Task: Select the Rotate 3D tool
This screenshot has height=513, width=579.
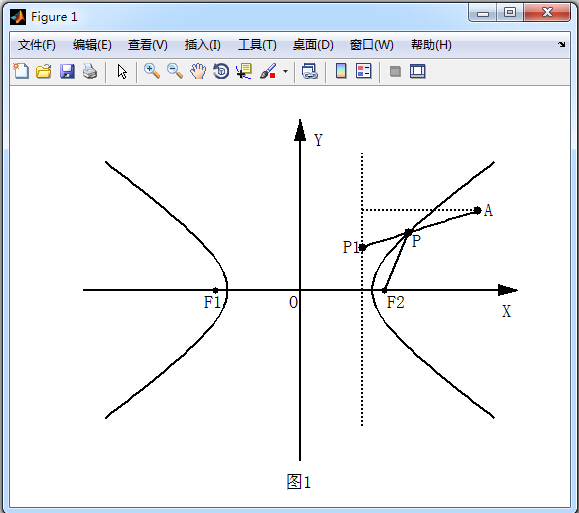Action: [x=221, y=71]
